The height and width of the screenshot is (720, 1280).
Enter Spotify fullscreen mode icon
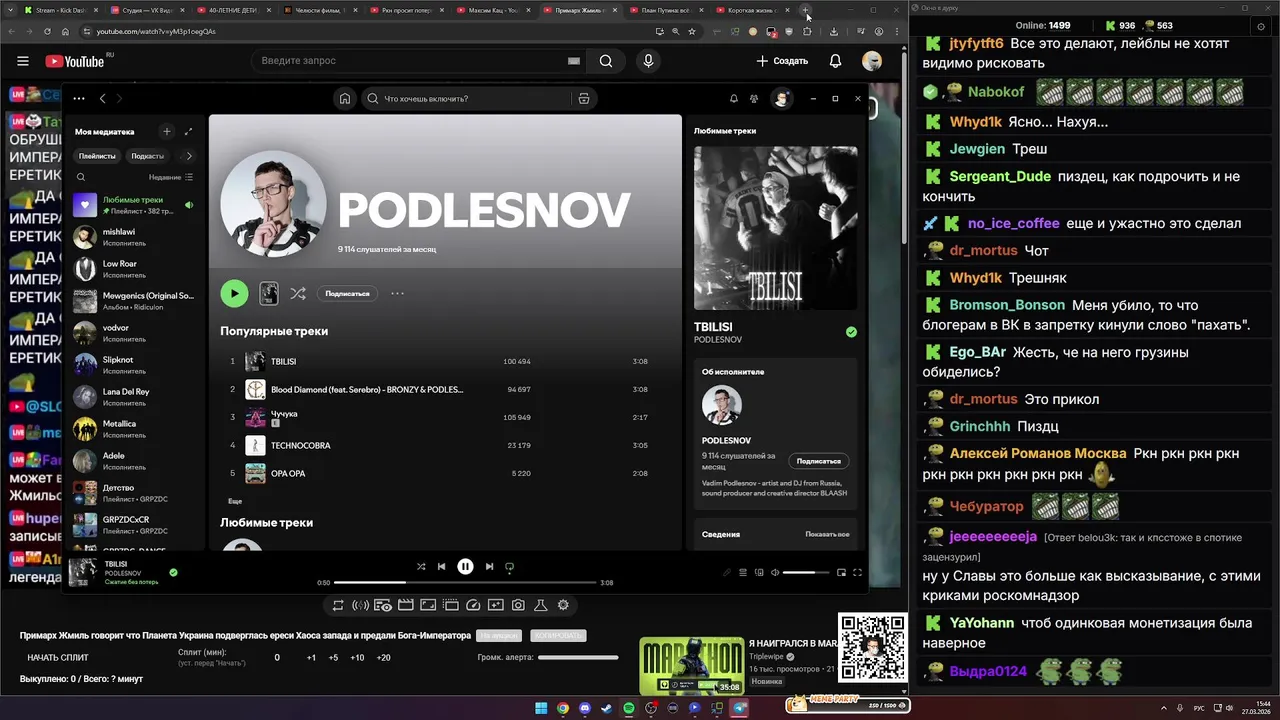pyautogui.click(x=857, y=573)
